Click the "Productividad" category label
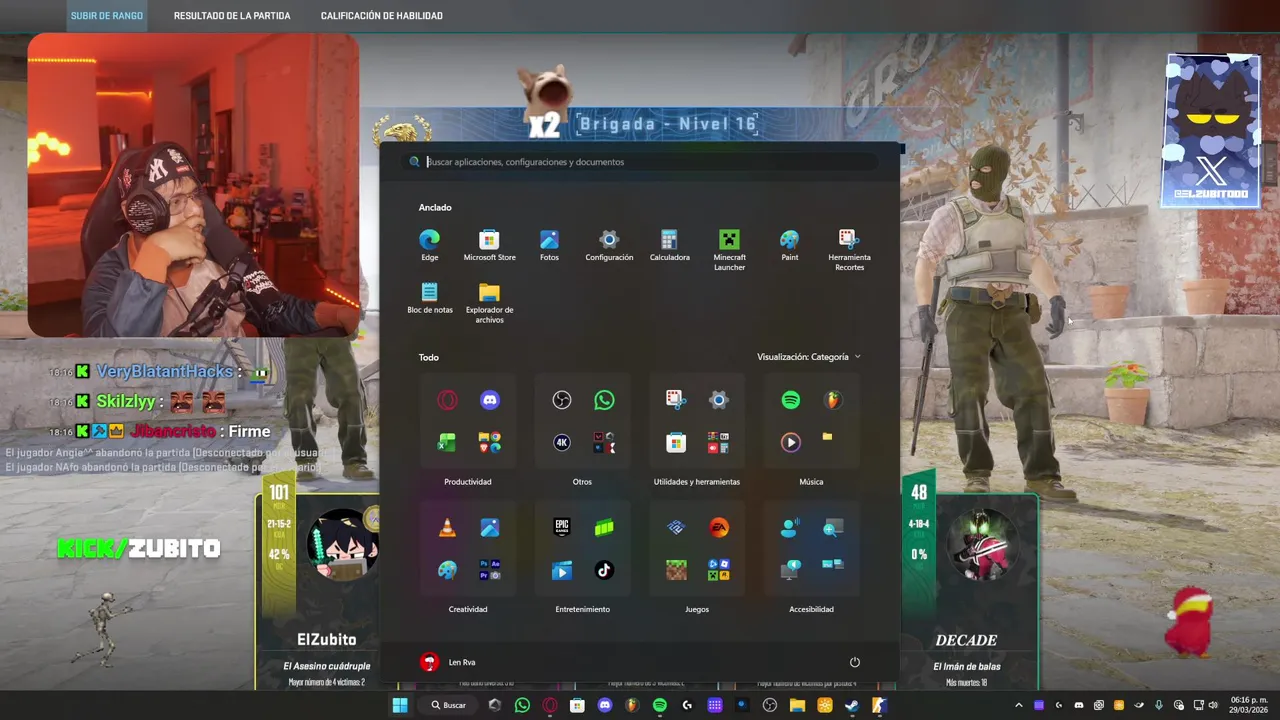The width and height of the screenshot is (1280, 720). pos(467,482)
